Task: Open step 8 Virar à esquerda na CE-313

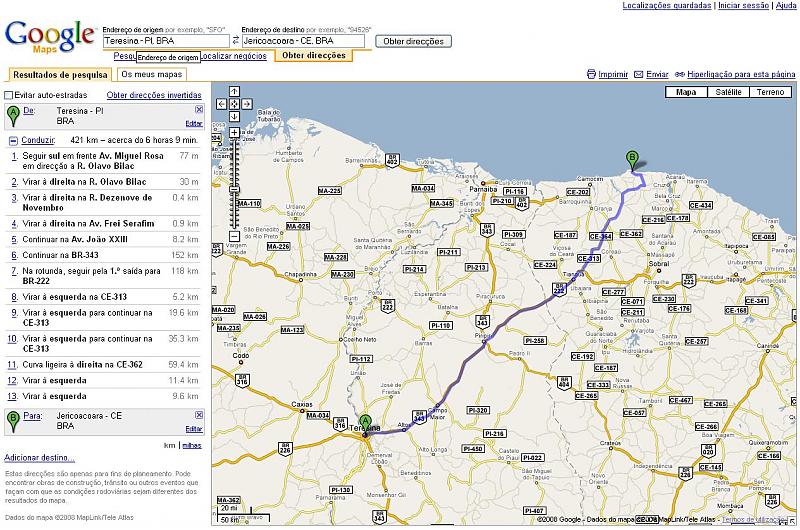Action: pyautogui.click(x=104, y=297)
